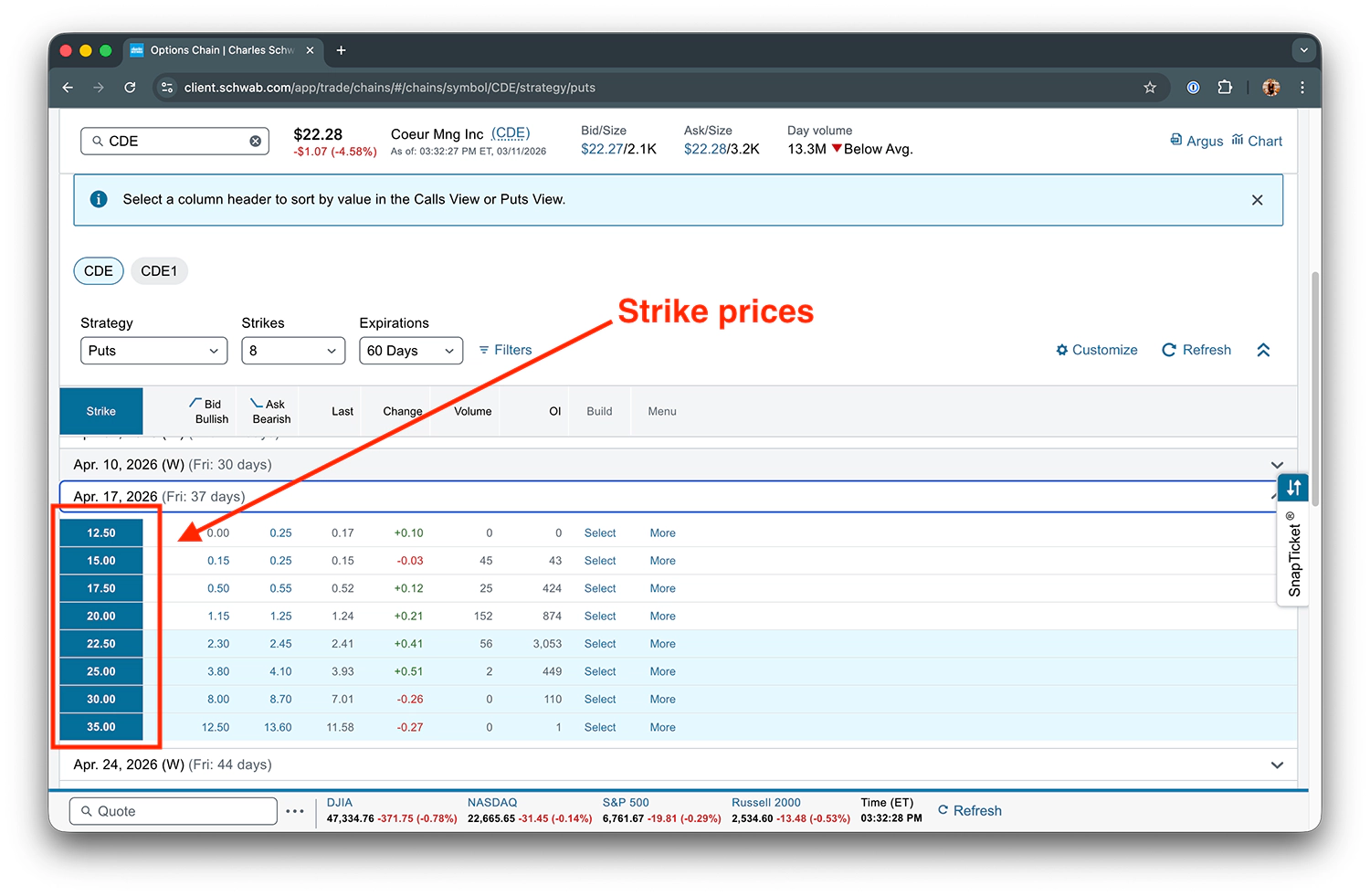Click Select in the 35.00 strike row
Screen dimensions: 1370x896
pos(600,728)
